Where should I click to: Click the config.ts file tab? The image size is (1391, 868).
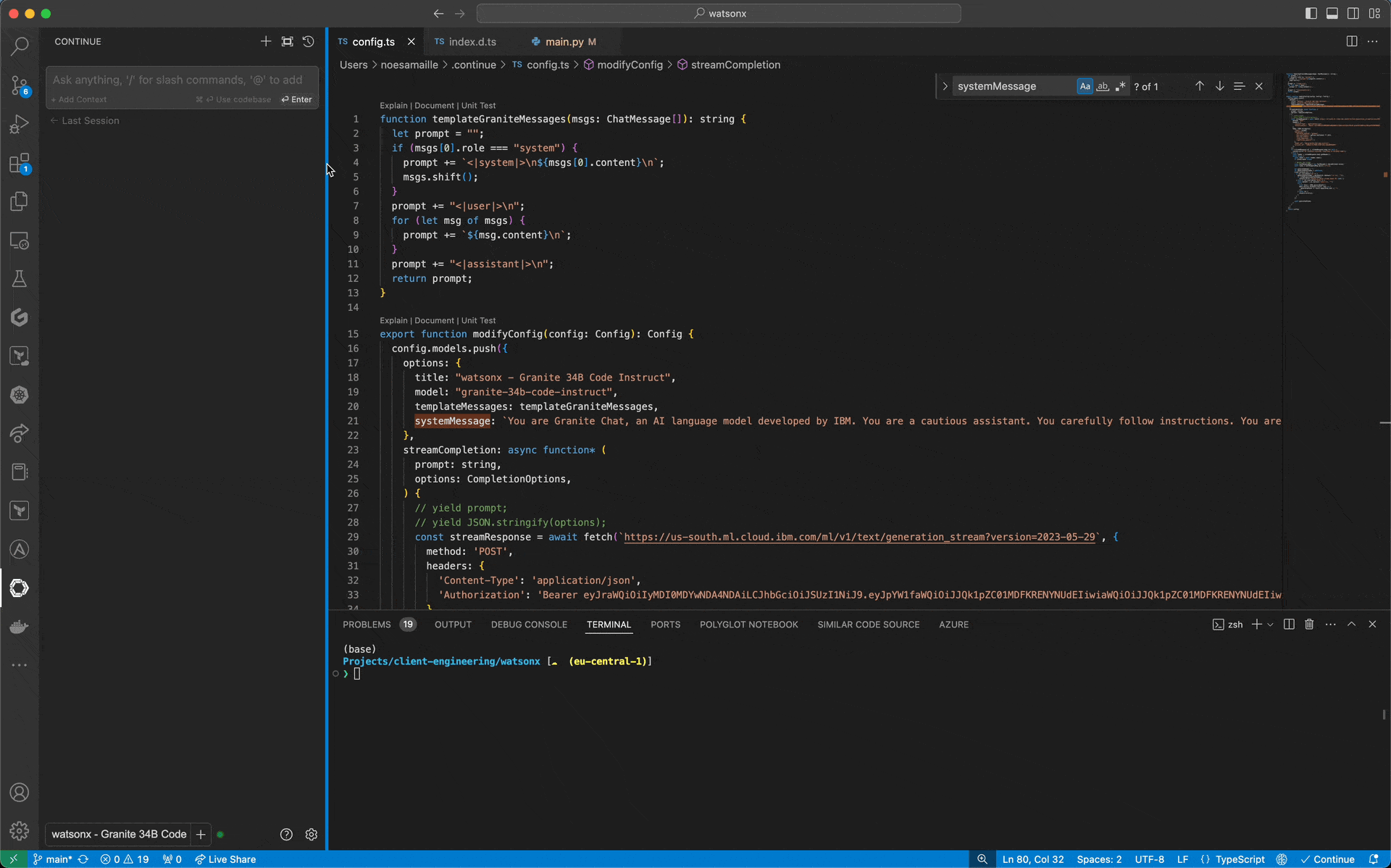point(374,41)
